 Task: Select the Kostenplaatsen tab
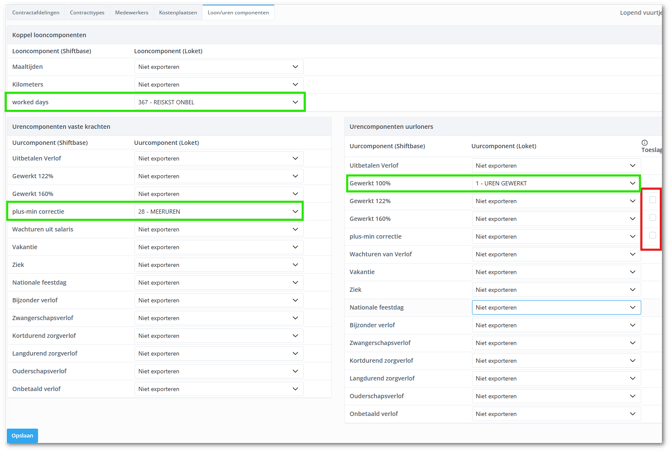pos(178,13)
